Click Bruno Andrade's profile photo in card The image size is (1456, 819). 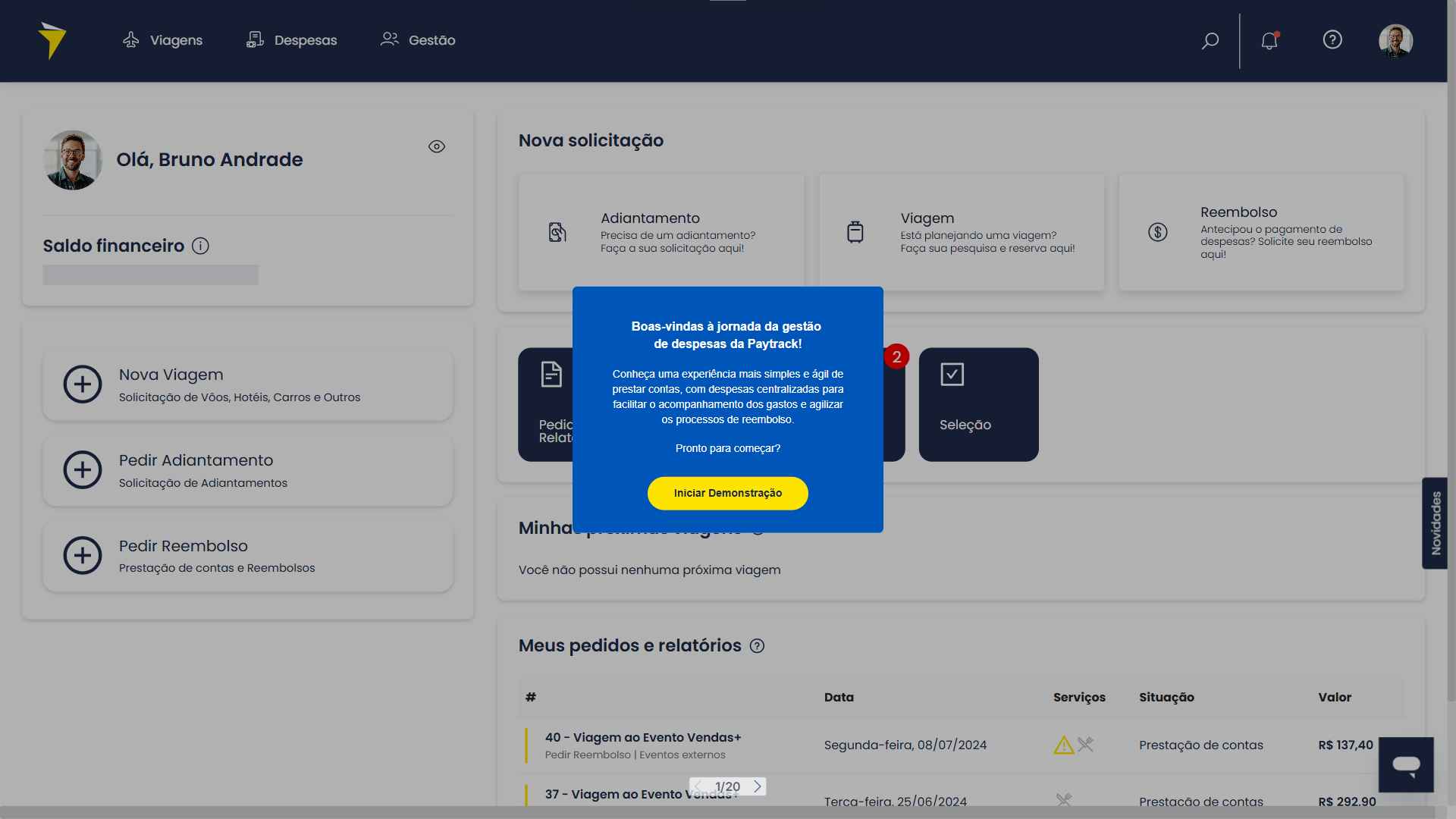click(x=73, y=160)
